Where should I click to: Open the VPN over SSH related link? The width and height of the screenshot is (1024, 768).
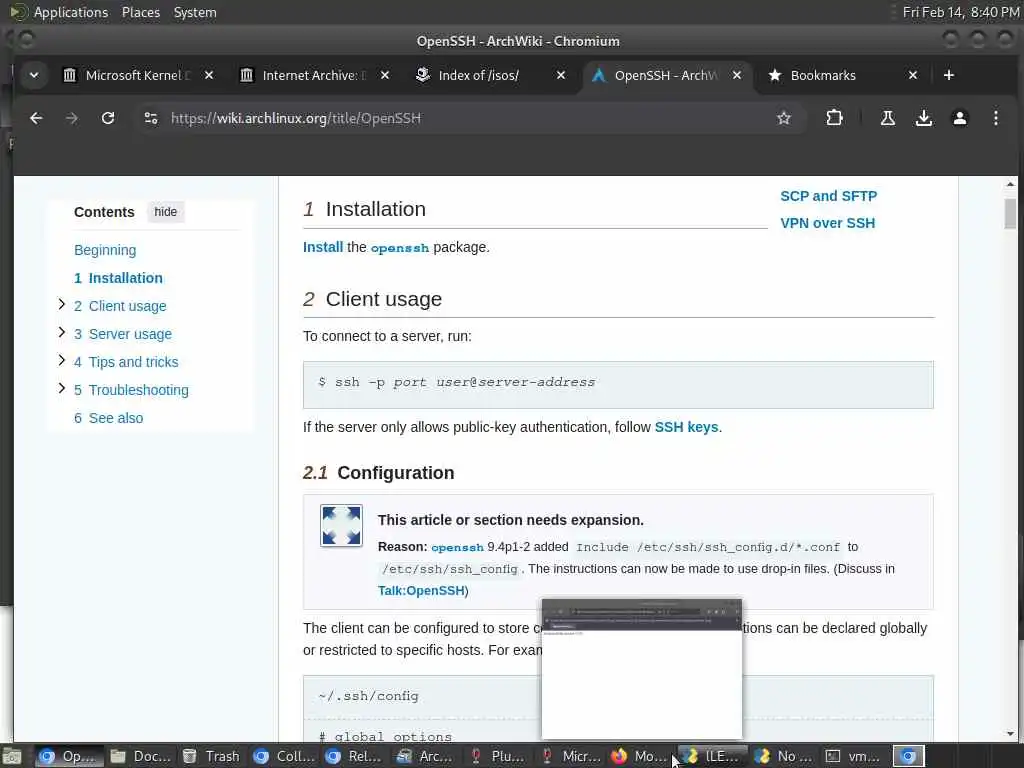point(827,223)
